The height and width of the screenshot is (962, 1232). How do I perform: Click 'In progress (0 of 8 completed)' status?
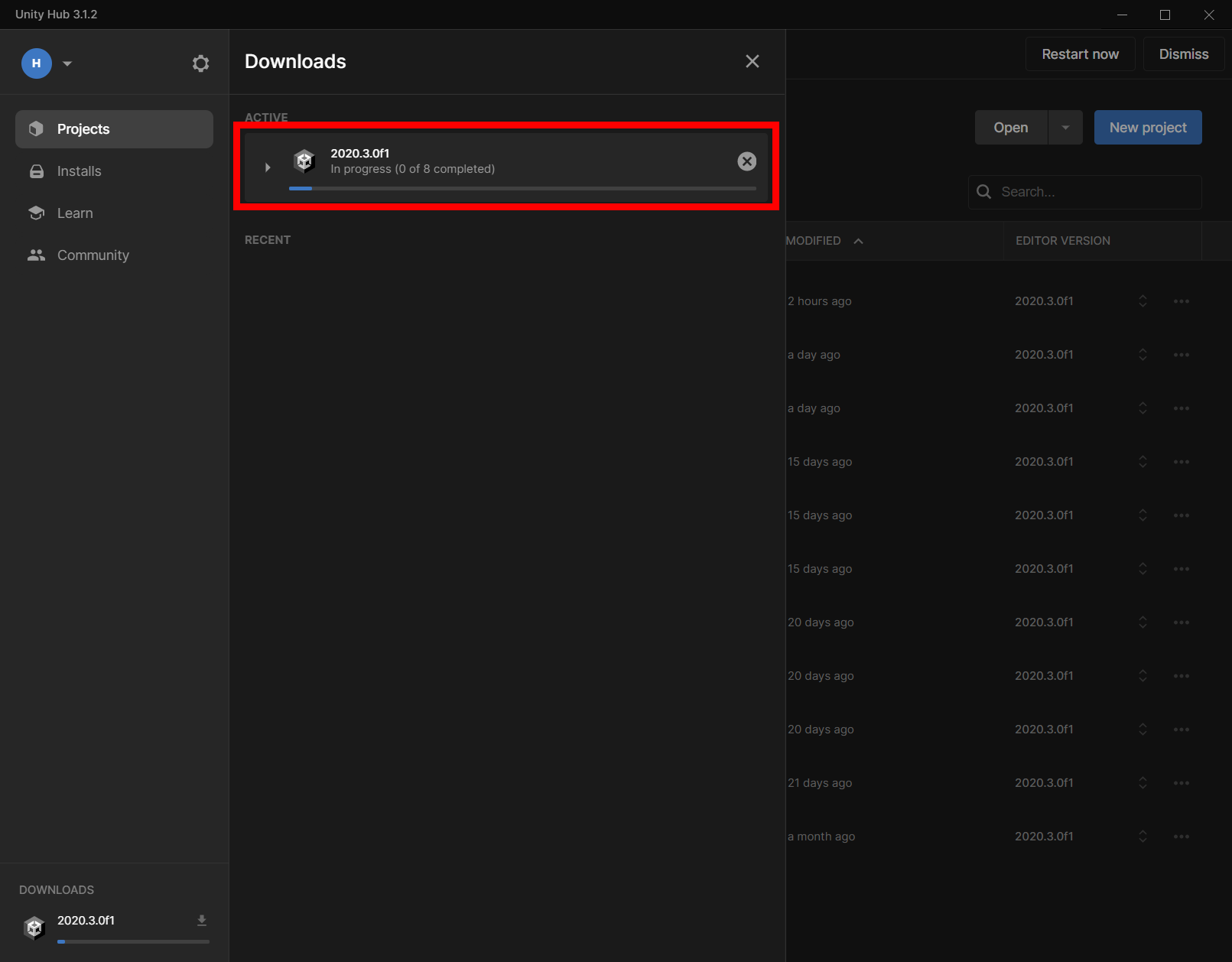(x=412, y=169)
